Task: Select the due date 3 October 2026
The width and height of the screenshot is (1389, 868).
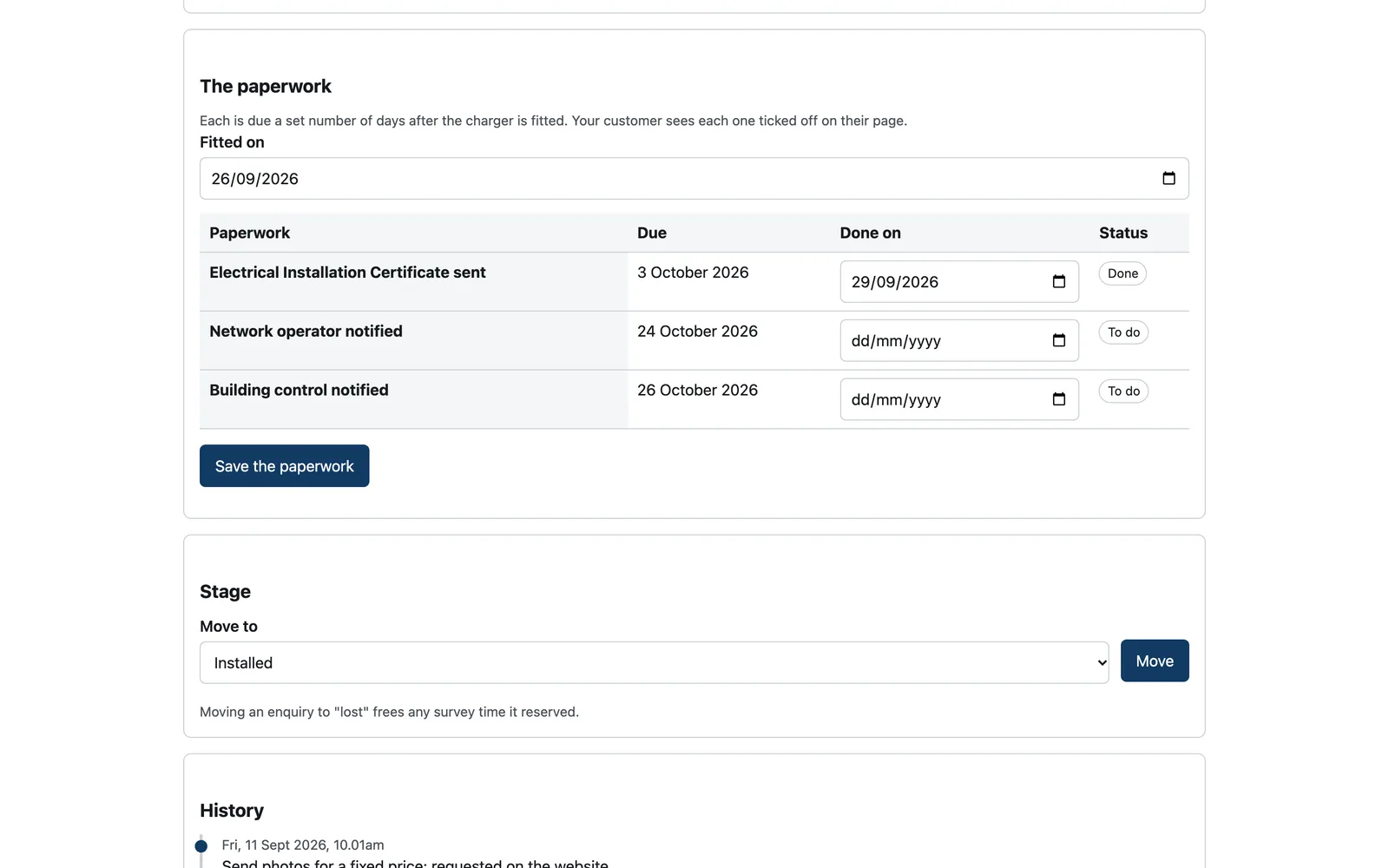Action: click(x=693, y=273)
